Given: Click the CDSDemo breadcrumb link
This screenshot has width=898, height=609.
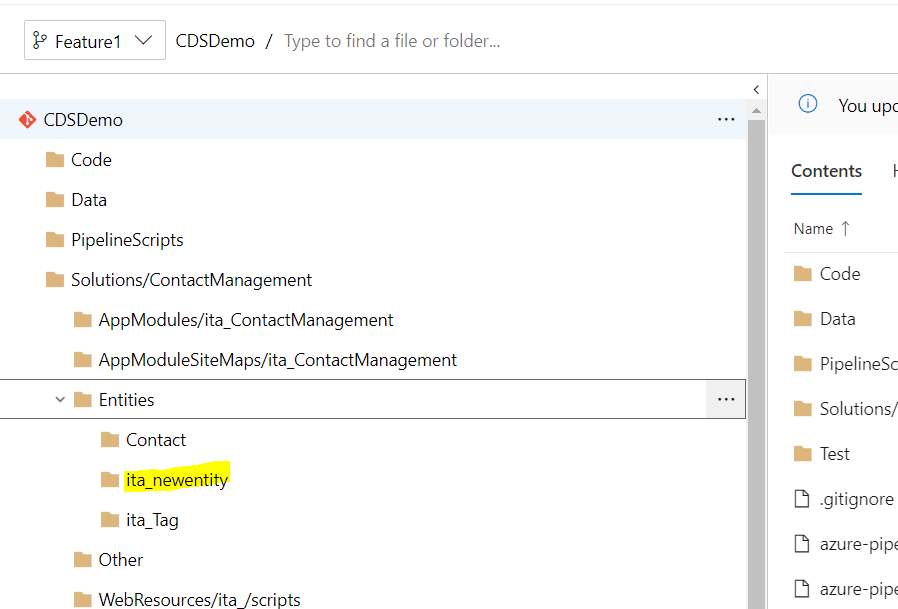Looking at the screenshot, I should [215, 41].
